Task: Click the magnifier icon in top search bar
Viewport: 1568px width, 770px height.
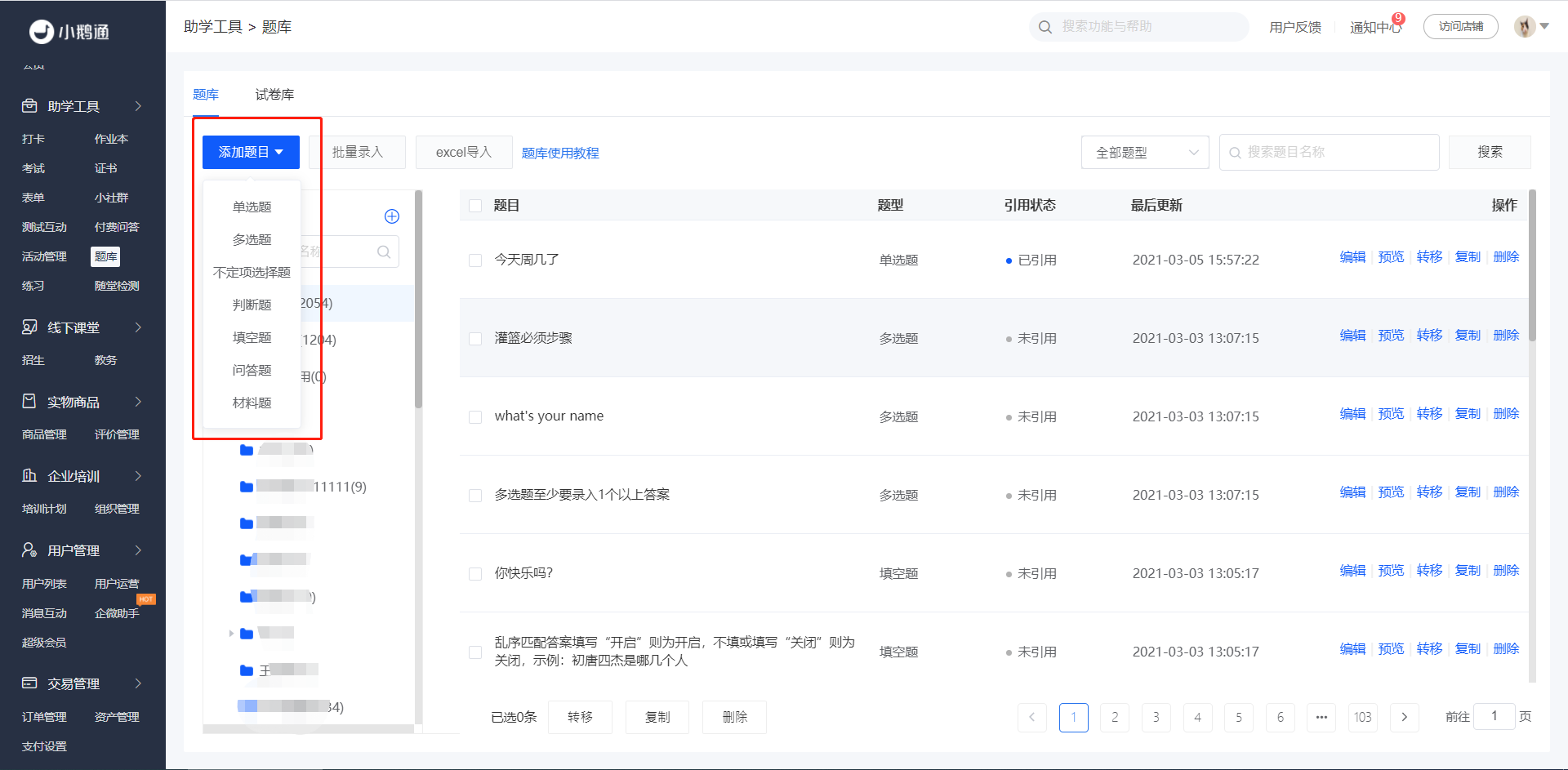Action: [1045, 27]
